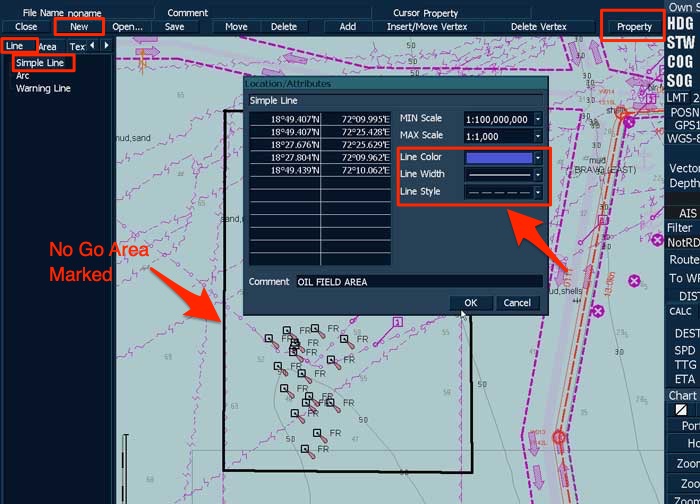Click the Delete Vertex button
Screen dimensions: 700x504
(x=538, y=27)
